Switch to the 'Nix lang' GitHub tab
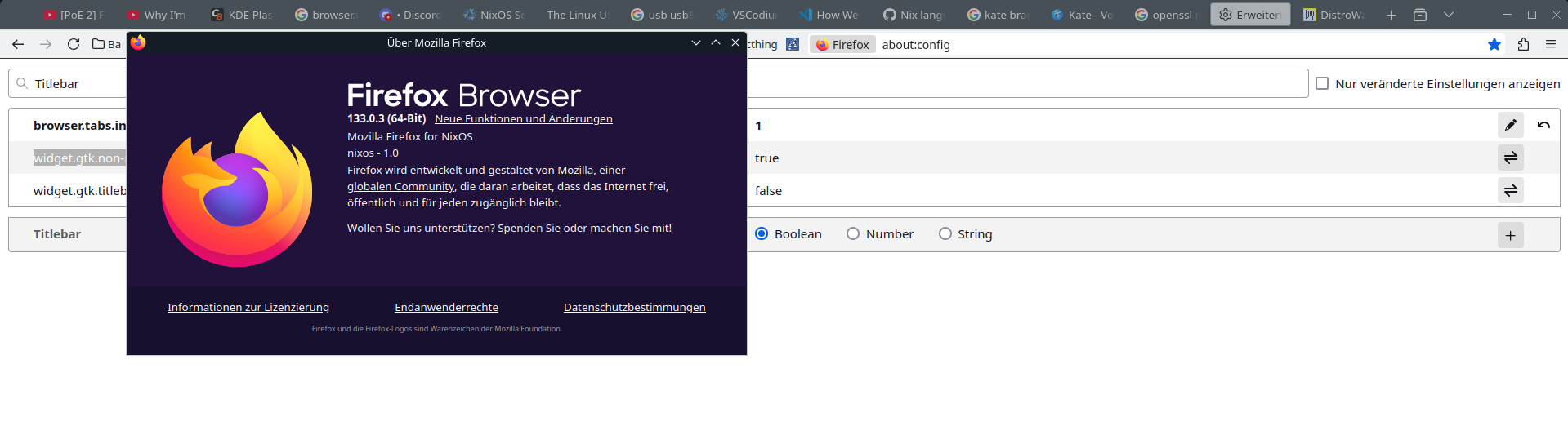The width and height of the screenshot is (1568, 444). (914, 15)
